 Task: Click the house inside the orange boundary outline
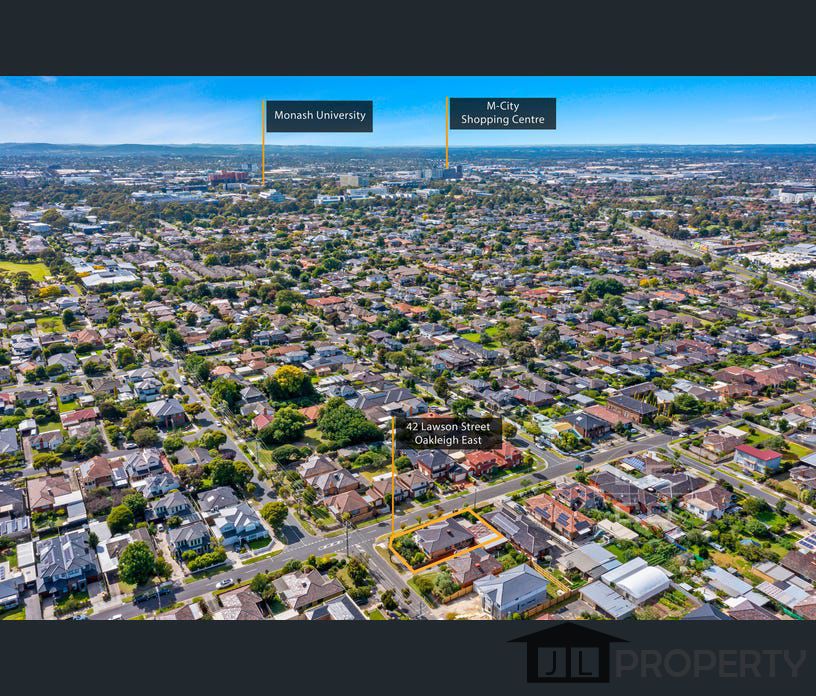click(x=443, y=538)
